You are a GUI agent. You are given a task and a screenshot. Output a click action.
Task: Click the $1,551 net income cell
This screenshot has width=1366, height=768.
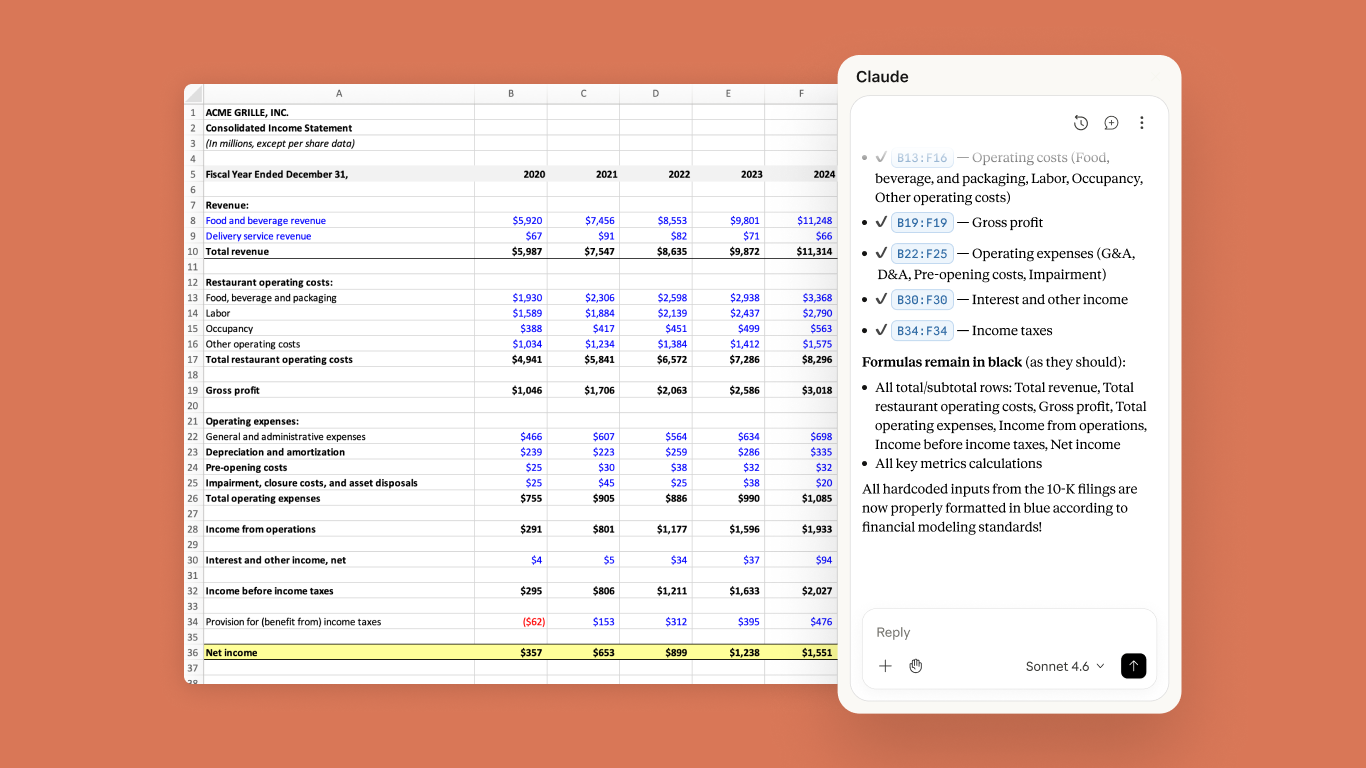pyautogui.click(x=800, y=652)
